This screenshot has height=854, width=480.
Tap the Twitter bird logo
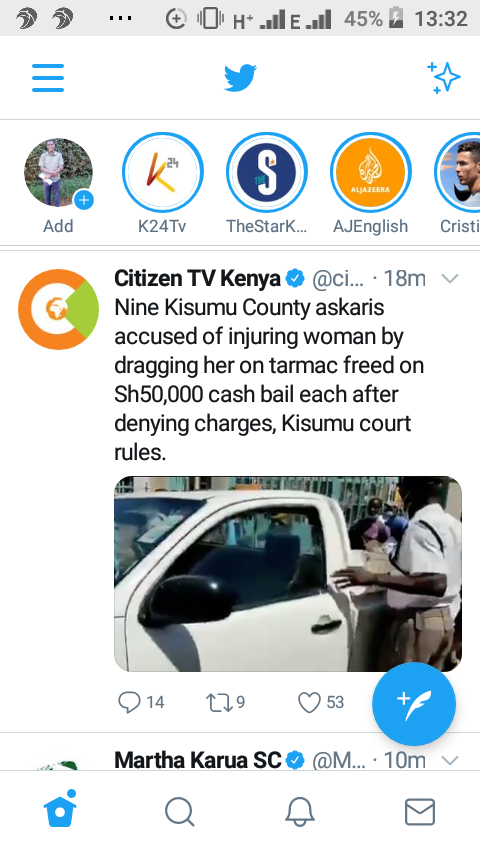click(240, 78)
